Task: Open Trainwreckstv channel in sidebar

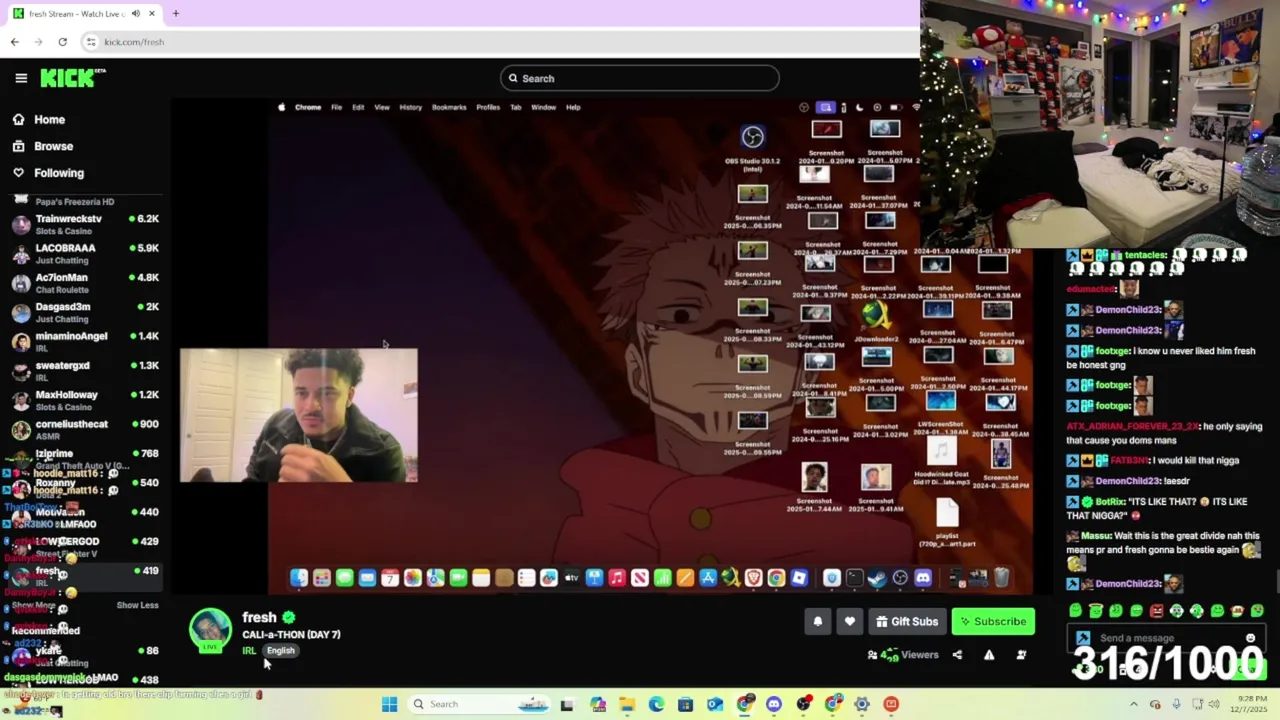Action: pos(85,224)
